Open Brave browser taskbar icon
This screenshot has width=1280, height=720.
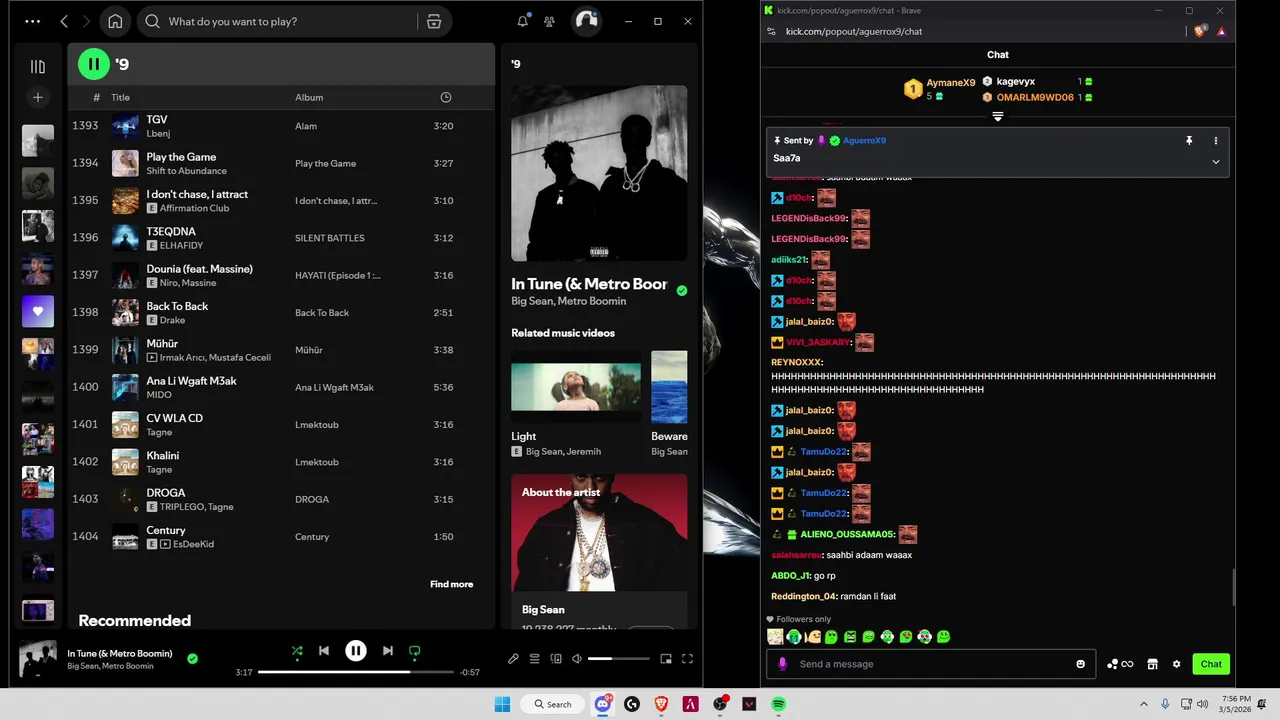[661, 704]
